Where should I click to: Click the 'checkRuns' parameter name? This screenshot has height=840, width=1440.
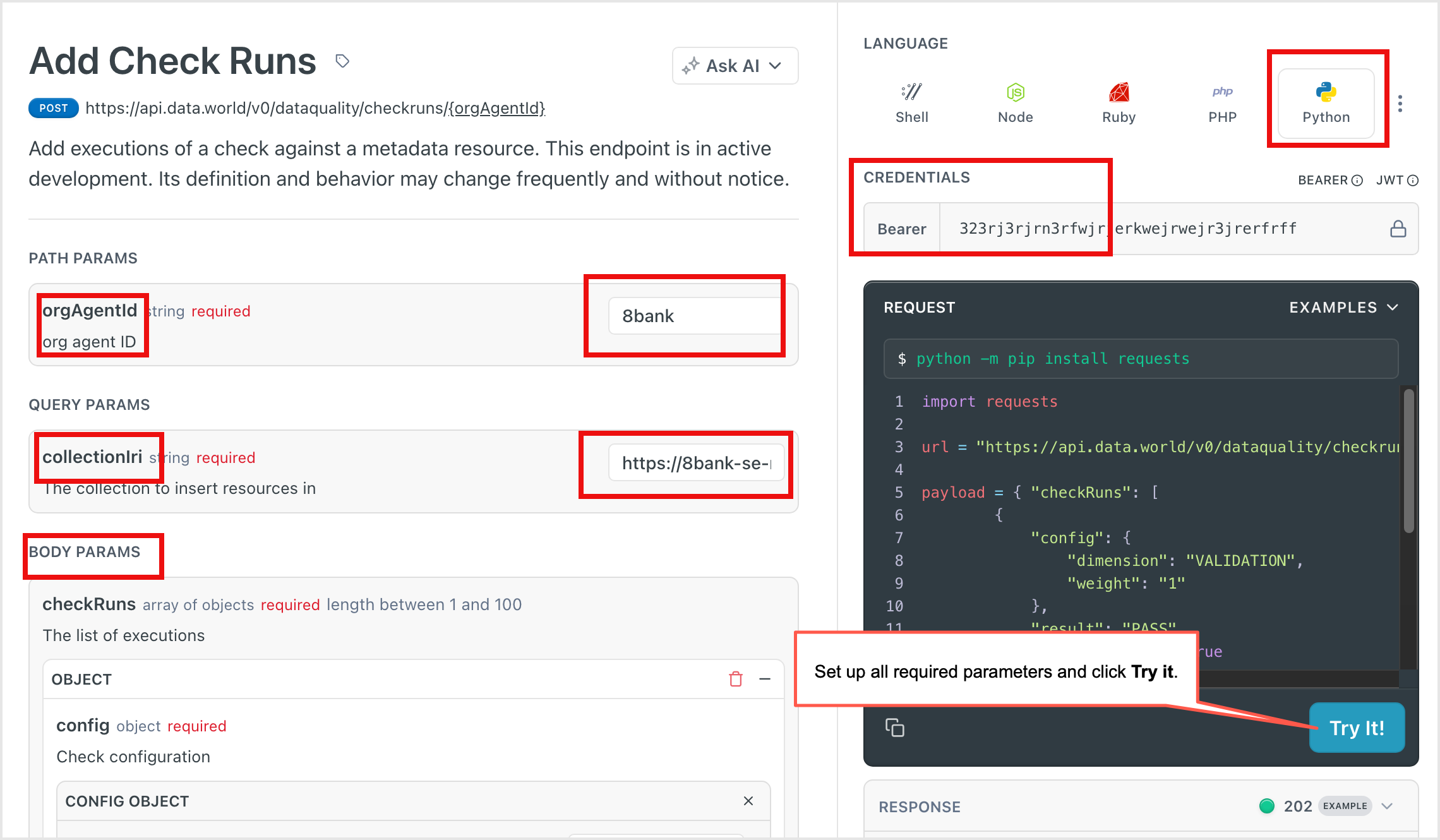tap(89, 604)
